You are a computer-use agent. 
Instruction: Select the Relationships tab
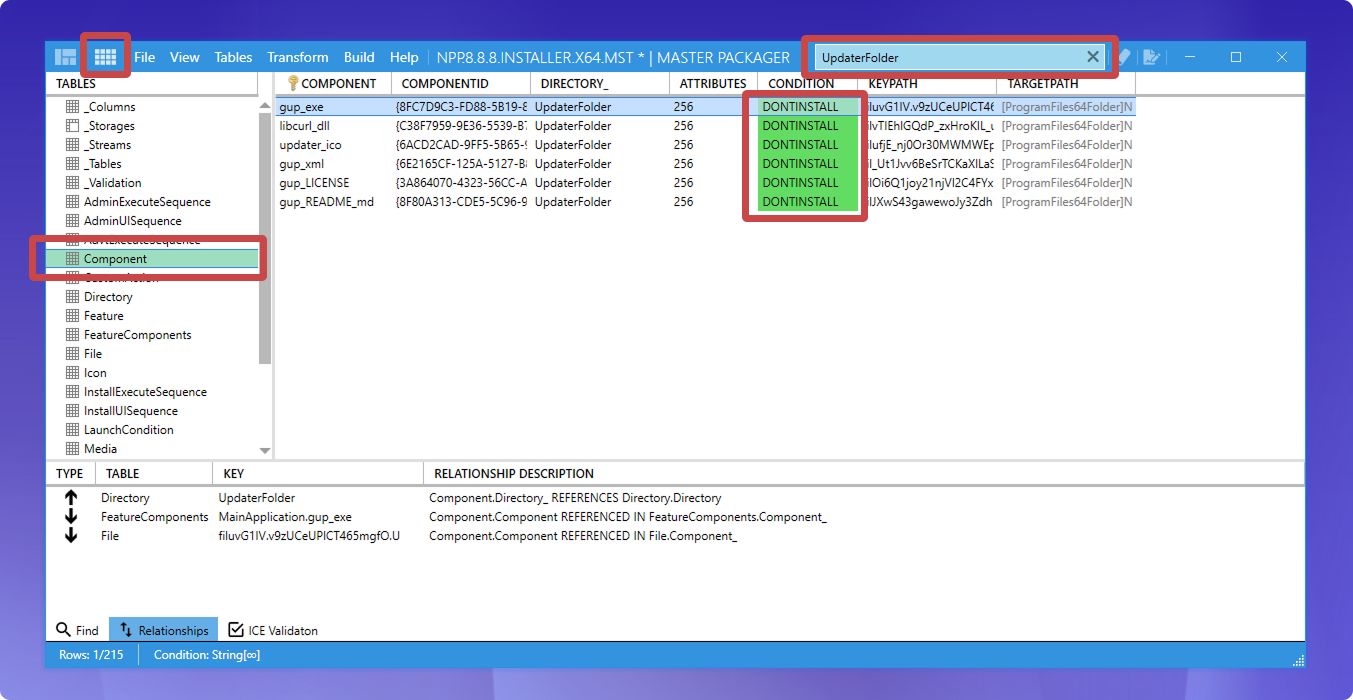point(163,630)
